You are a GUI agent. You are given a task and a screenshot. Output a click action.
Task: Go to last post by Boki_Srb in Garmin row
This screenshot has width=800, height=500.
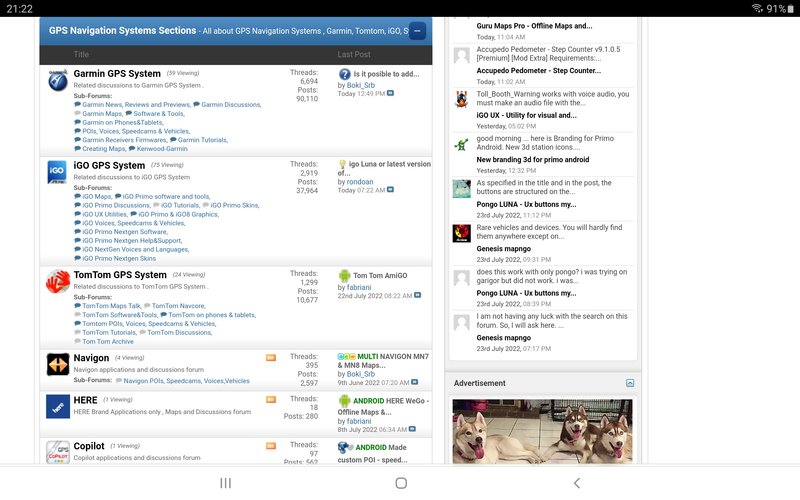click(390, 93)
